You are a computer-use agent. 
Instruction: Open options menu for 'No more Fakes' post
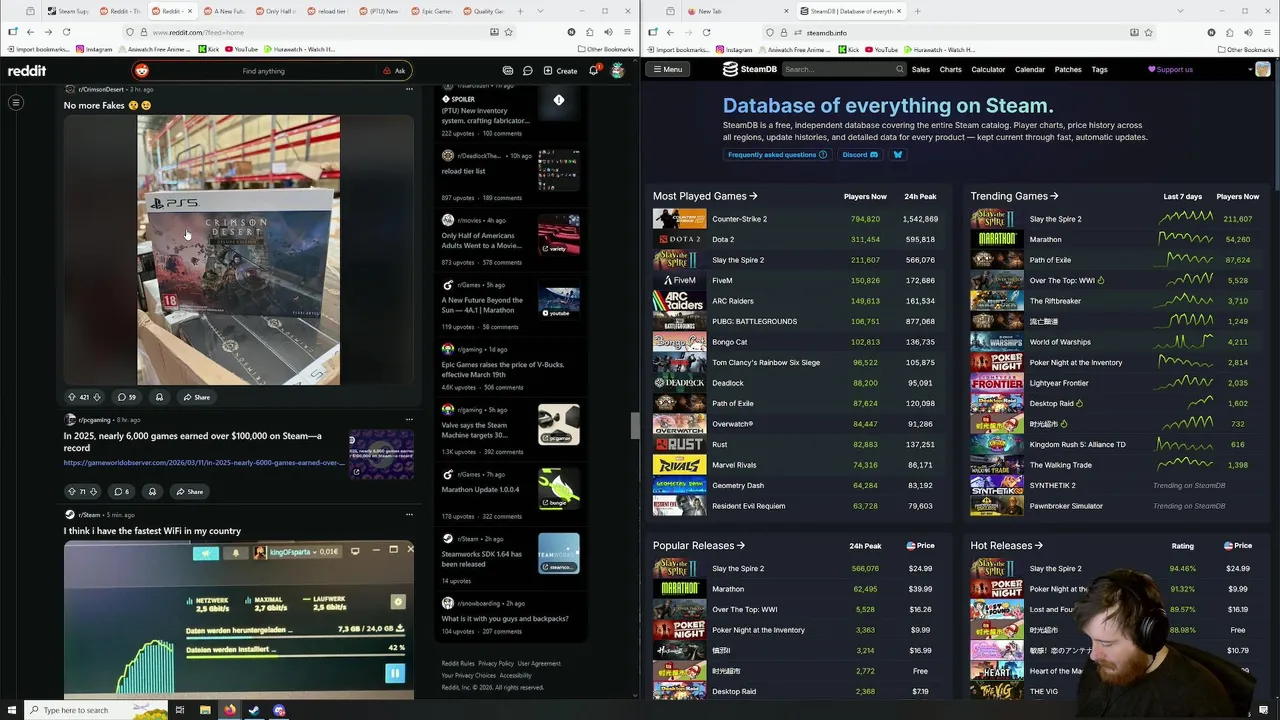click(409, 89)
